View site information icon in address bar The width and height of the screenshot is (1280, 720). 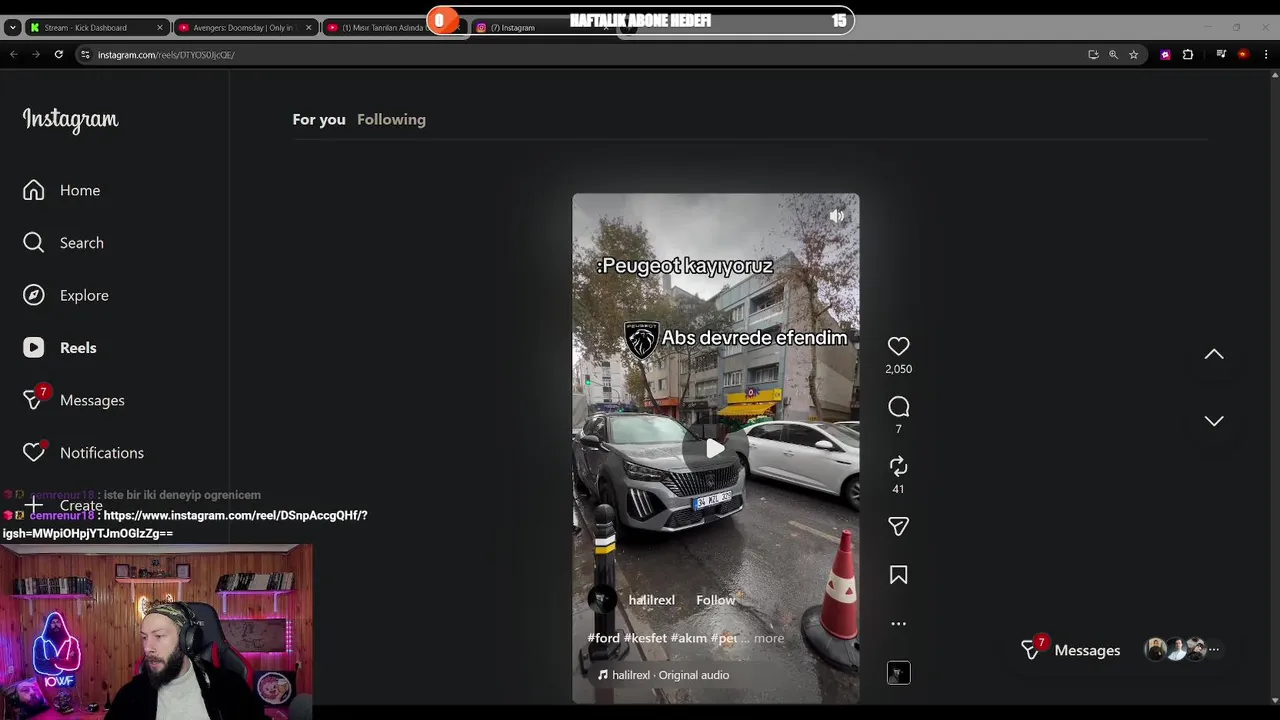click(x=86, y=55)
